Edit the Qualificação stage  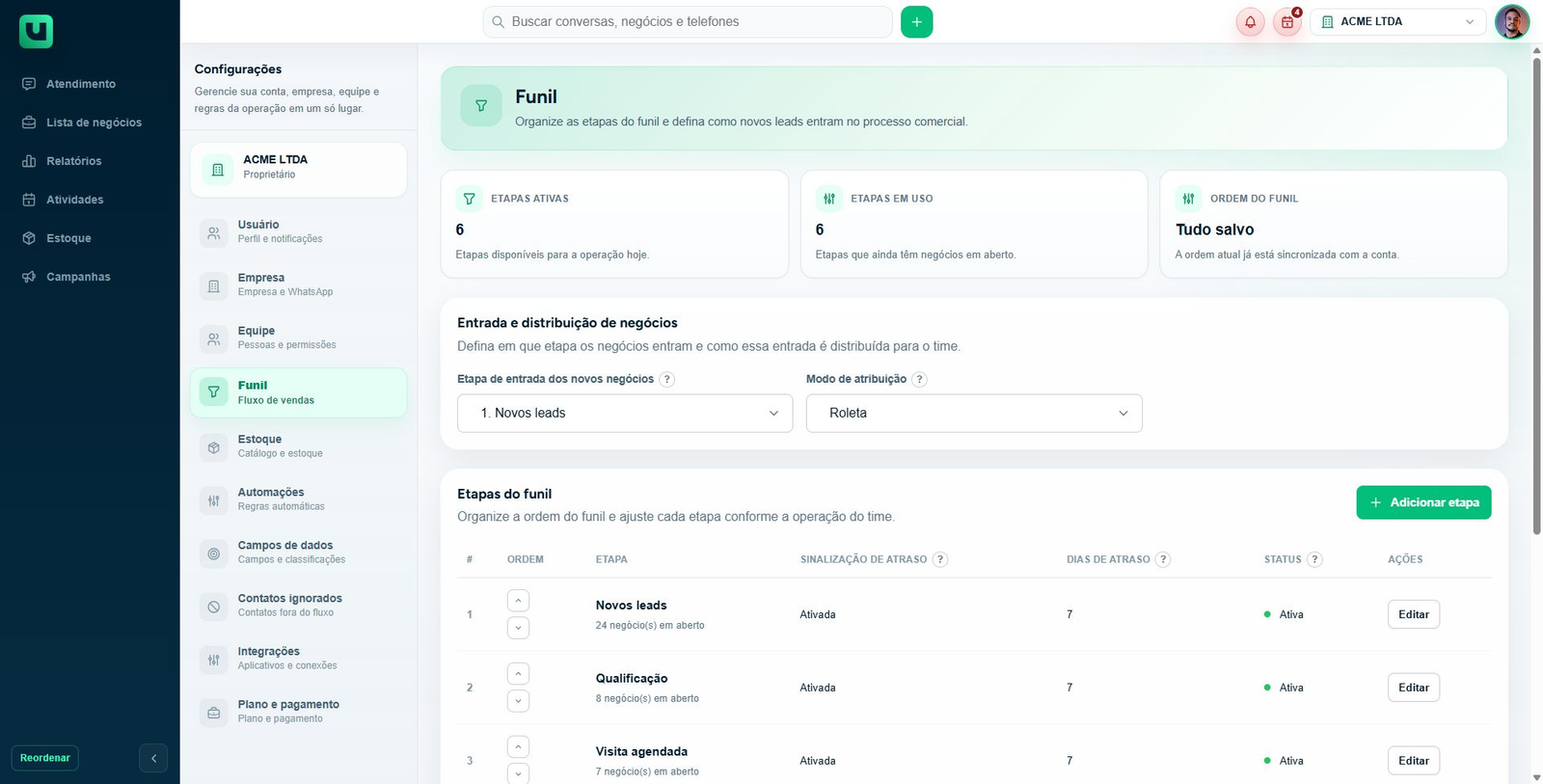(x=1414, y=688)
